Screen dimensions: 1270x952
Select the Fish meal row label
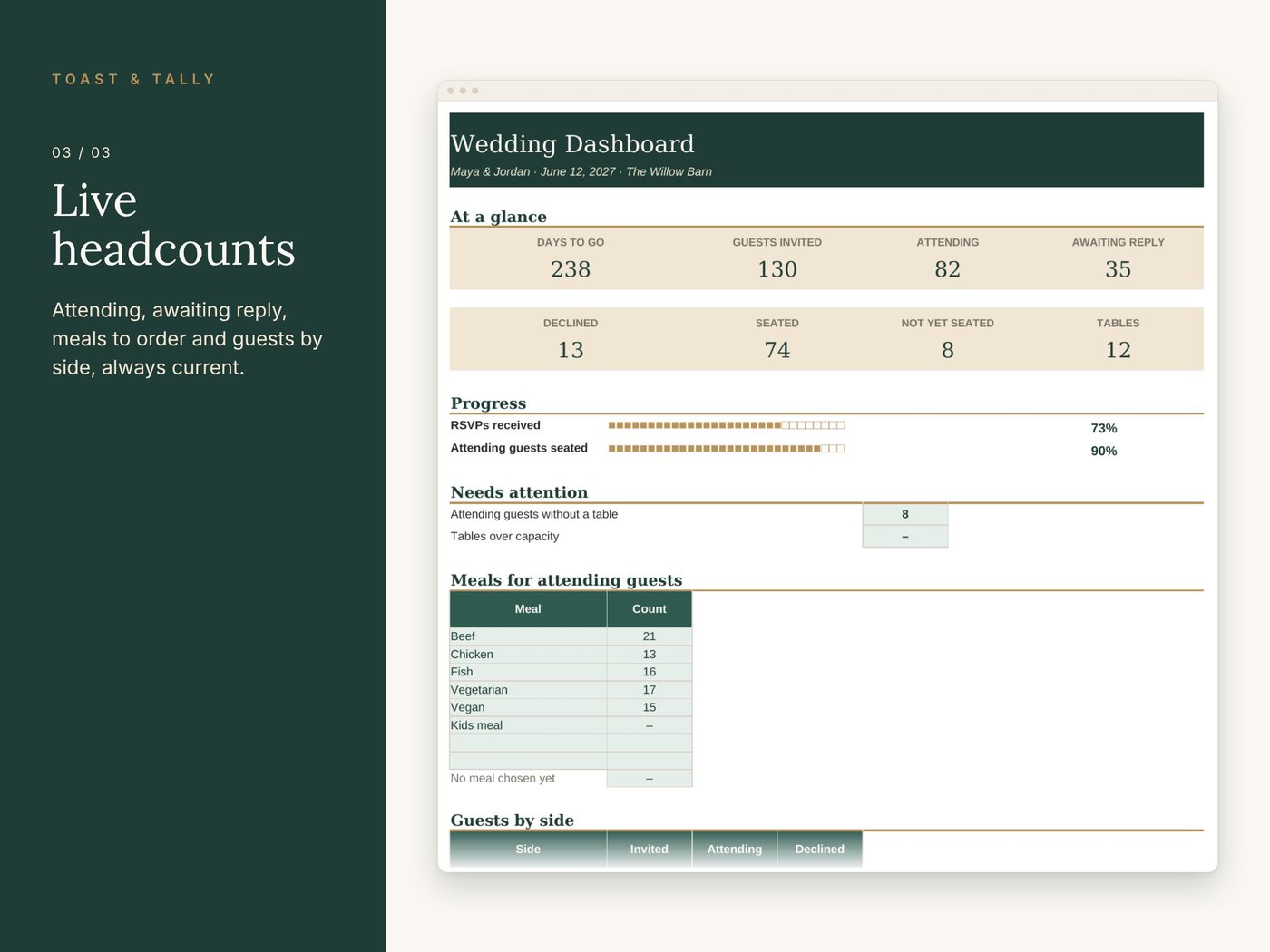tap(462, 672)
